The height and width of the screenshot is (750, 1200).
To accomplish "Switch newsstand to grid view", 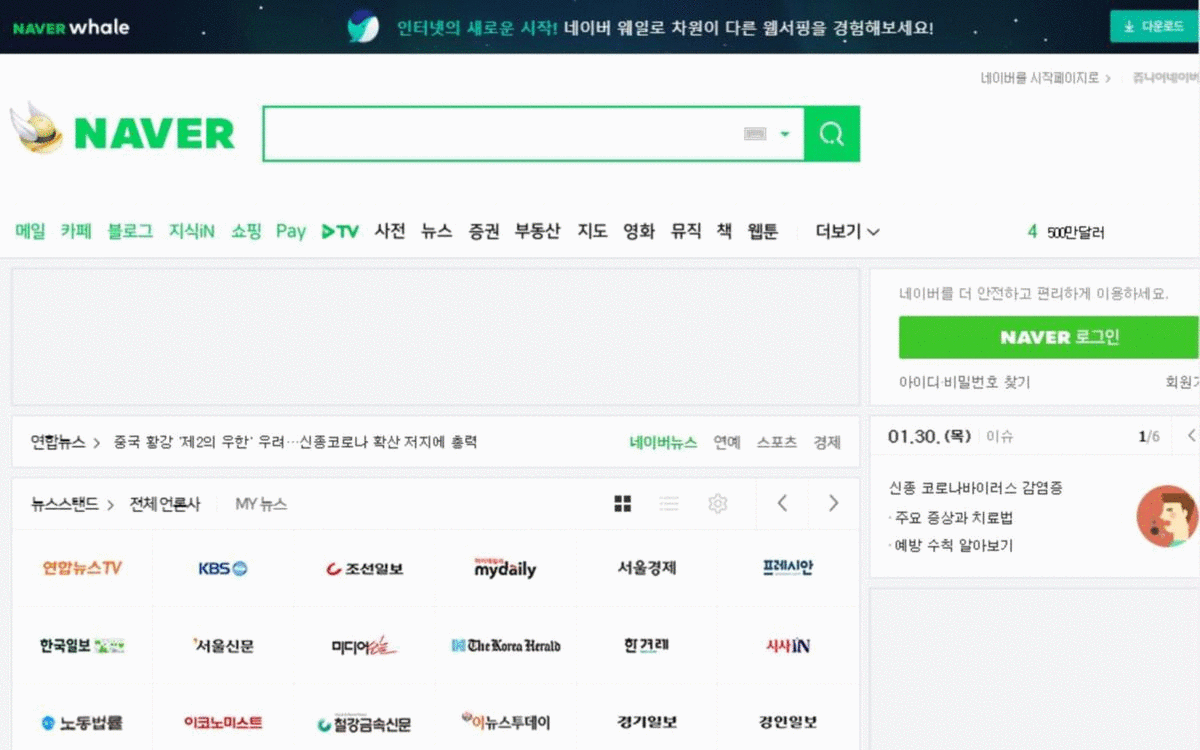I will click(623, 504).
